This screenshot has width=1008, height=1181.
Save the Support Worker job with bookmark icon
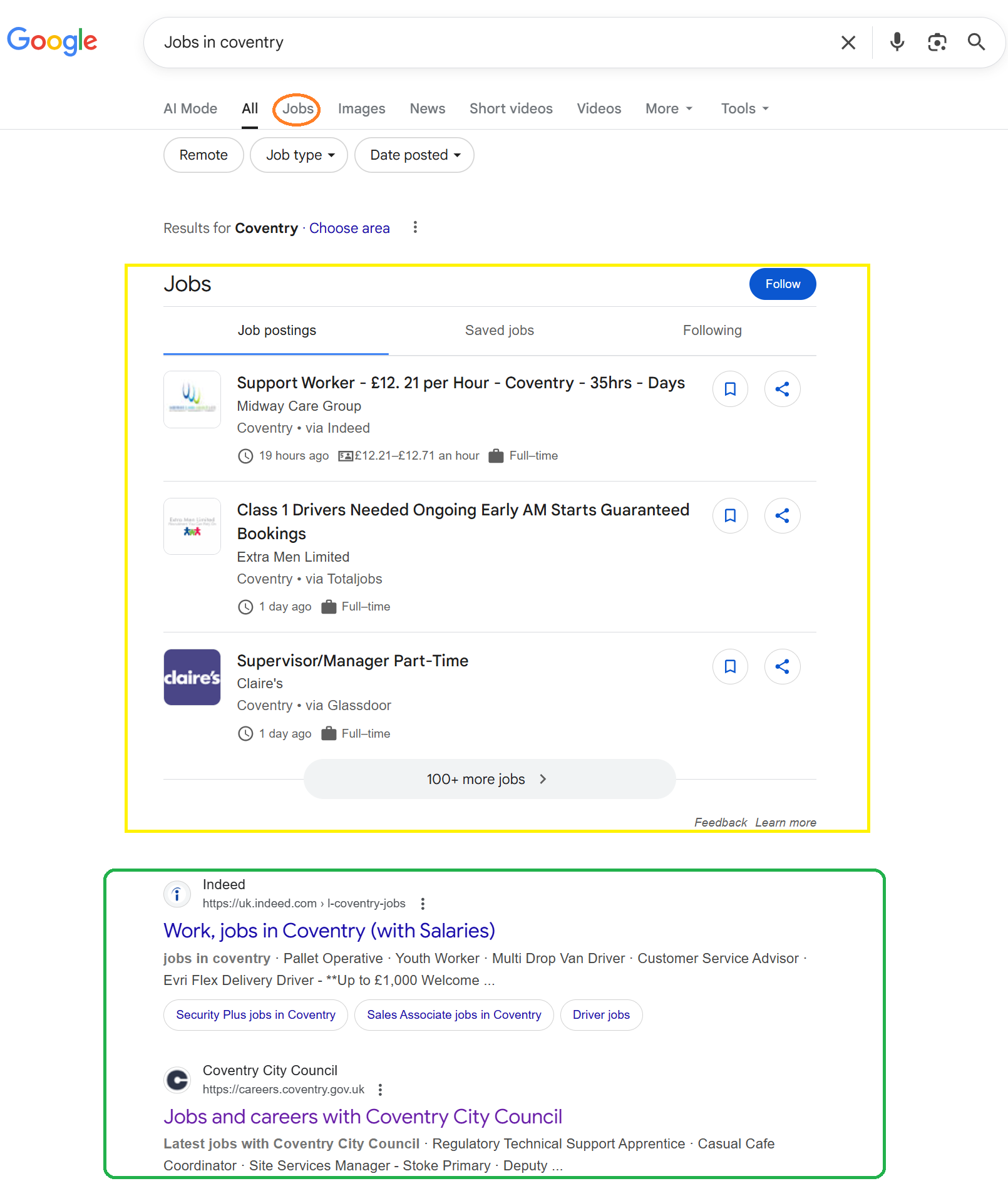[x=730, y=389]
